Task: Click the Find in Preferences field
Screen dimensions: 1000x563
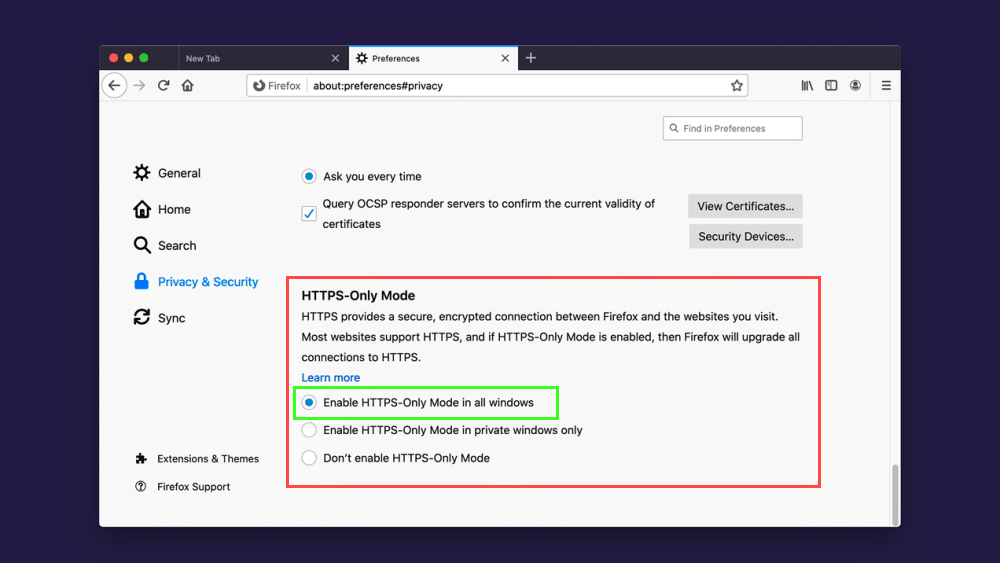Action: (732, 128)
